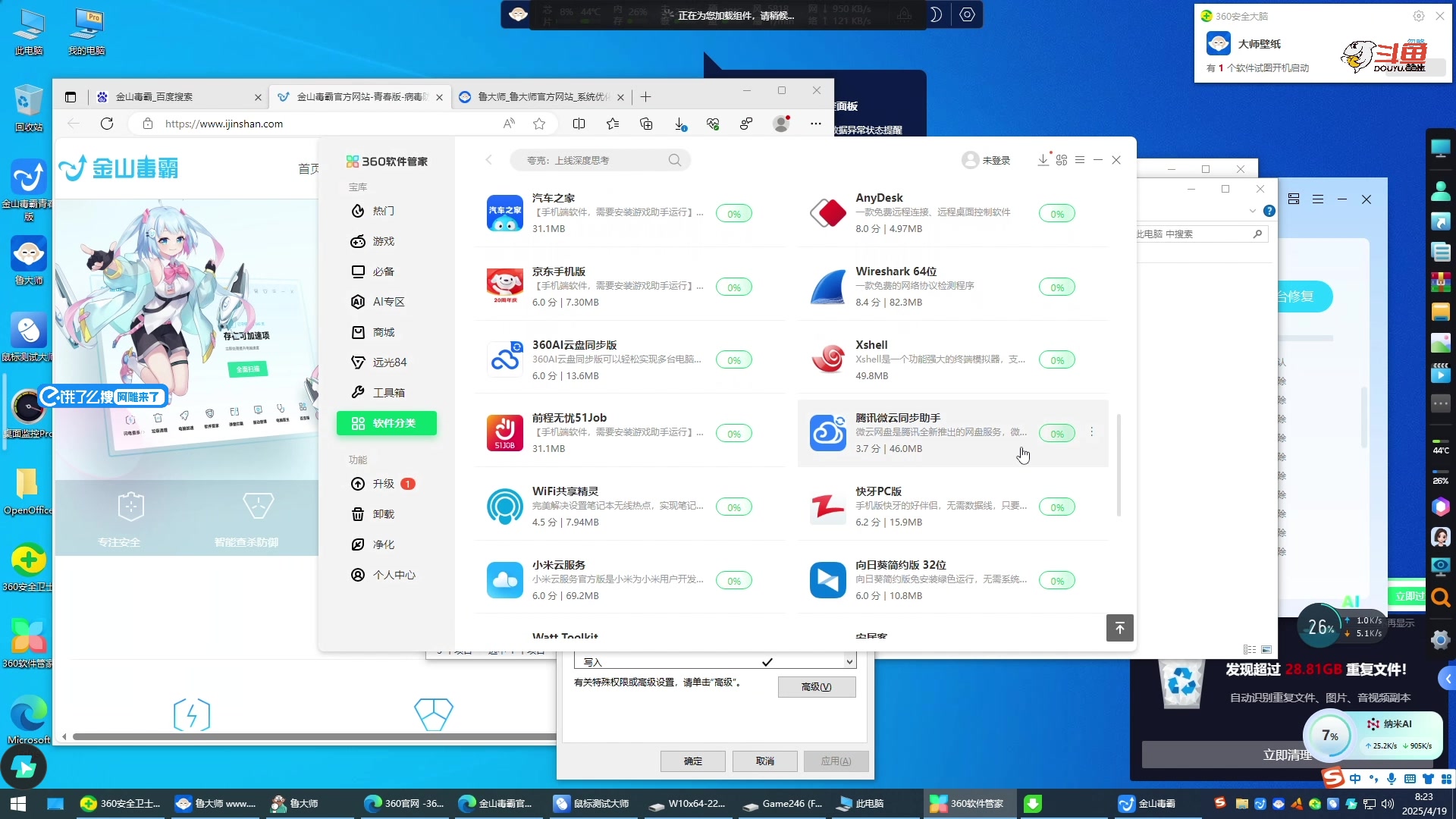
Task: Open the main menu of 360 Software Manager
Action: pos(1080,160)
